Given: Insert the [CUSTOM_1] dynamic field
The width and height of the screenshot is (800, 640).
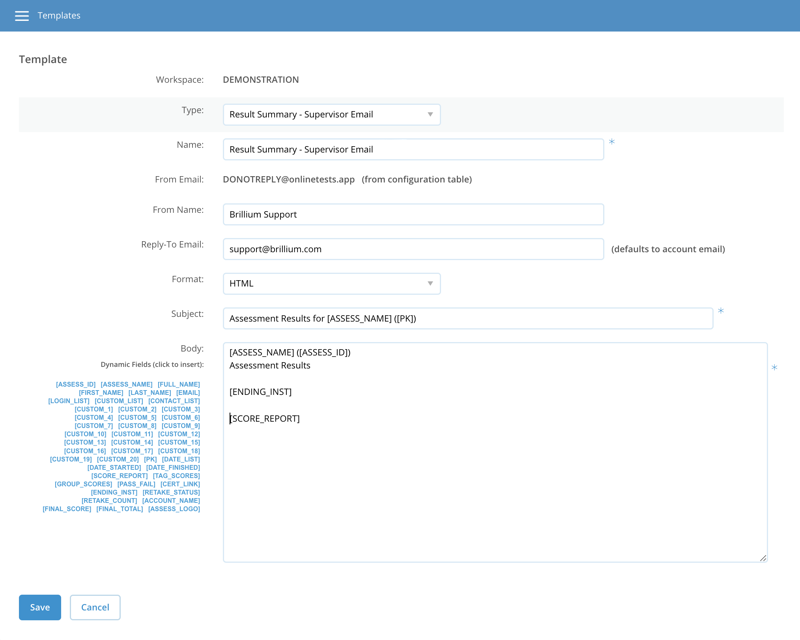Looking at the screenshot, I should 94,409.
